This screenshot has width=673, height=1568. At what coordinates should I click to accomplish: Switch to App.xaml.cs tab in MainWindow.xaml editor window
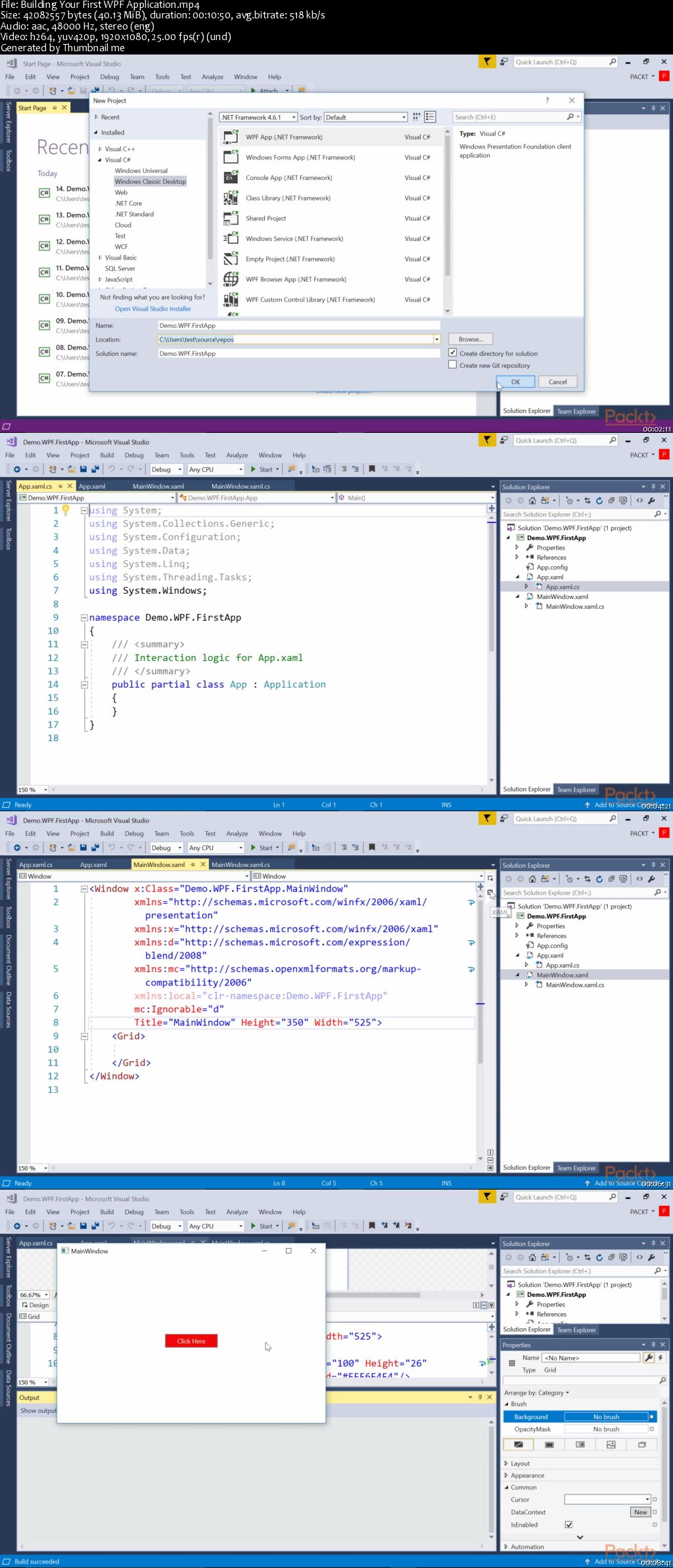(x=35, y=864)
